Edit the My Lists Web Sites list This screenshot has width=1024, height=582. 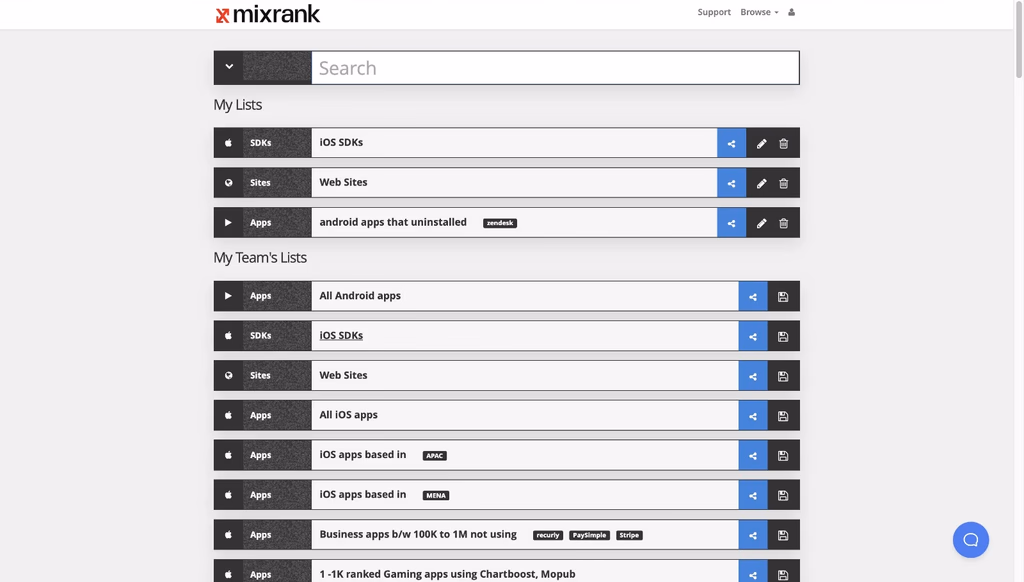tap(761, 184)
